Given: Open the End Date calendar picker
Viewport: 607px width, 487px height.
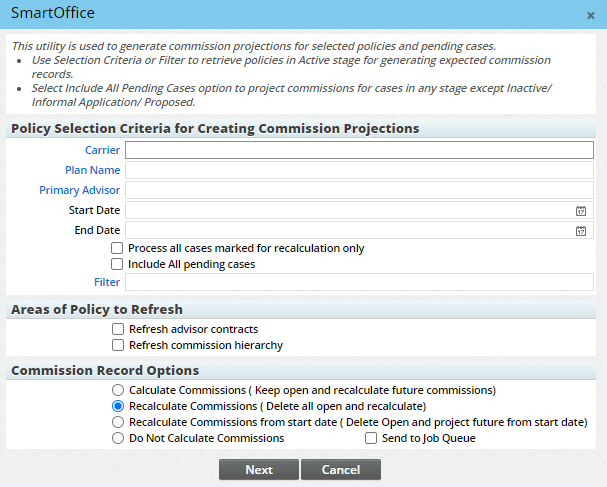Looking at the screenshot, I should click(x=581, y=231).
